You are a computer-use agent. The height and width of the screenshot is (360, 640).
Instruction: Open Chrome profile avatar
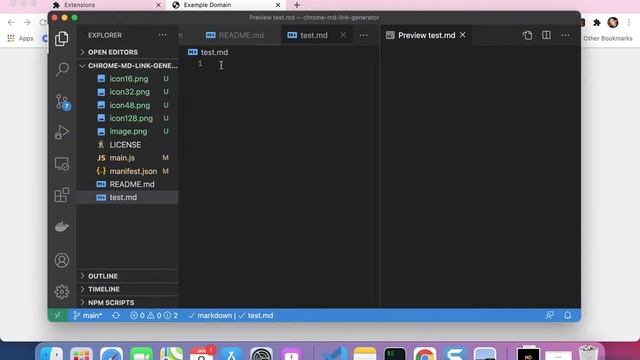coord(613,22)
